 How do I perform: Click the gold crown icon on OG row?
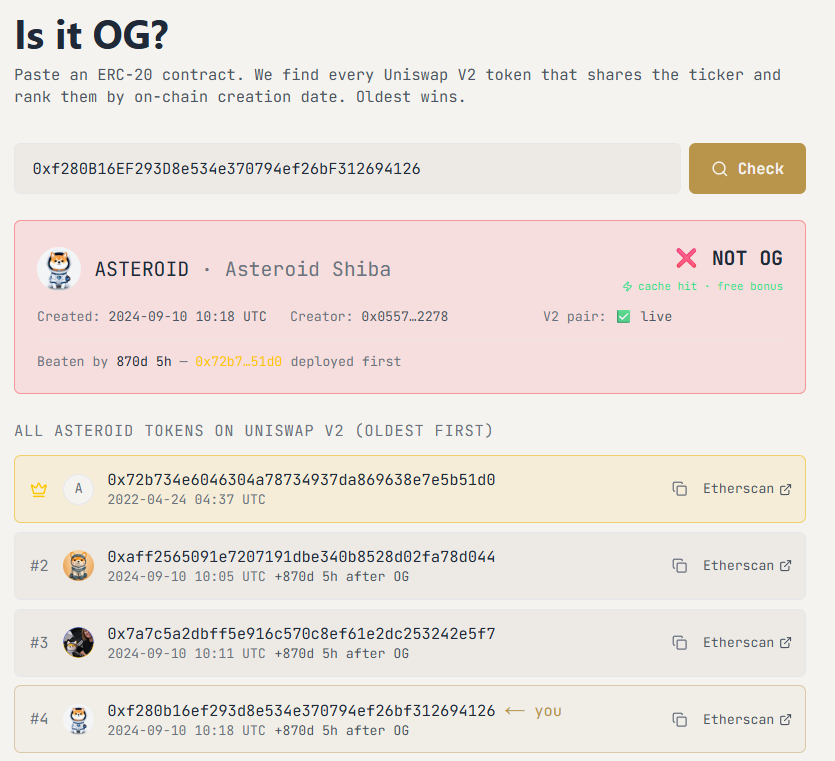coord(39,489)
